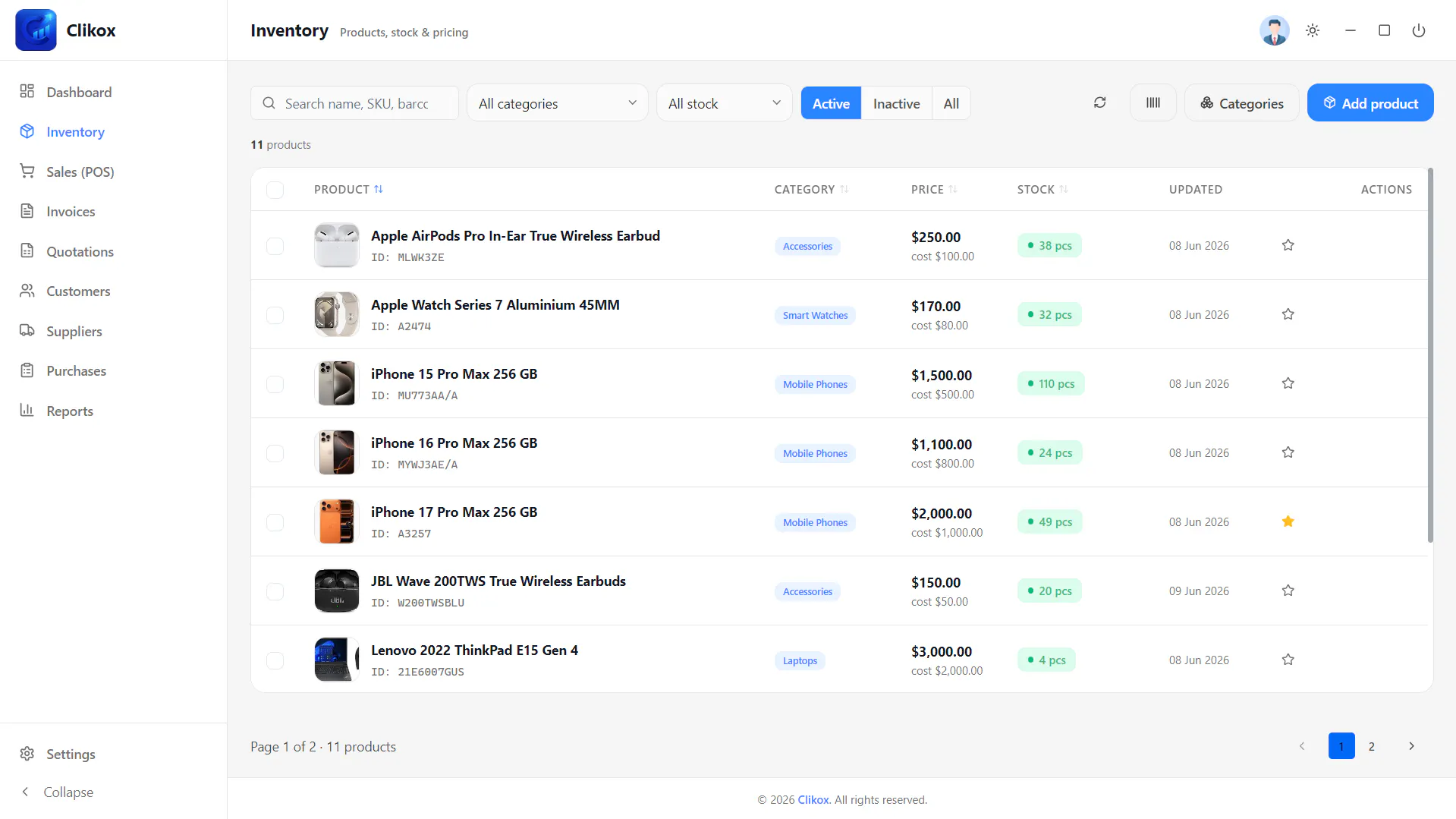Open the barcode scanner button
1456x819 pixels.
tap(1153, 102)
